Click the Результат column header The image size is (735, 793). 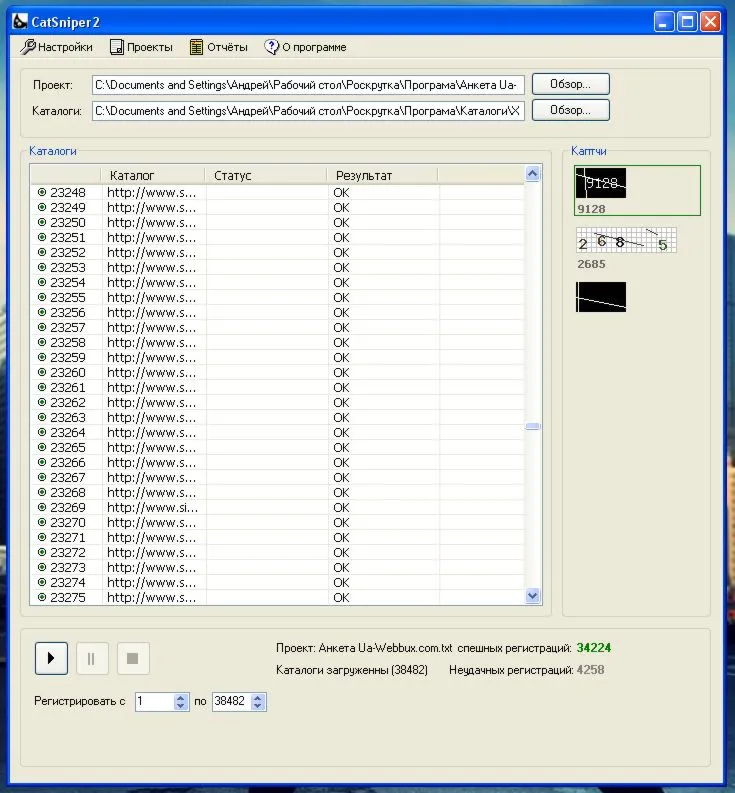tap(364, 176)
